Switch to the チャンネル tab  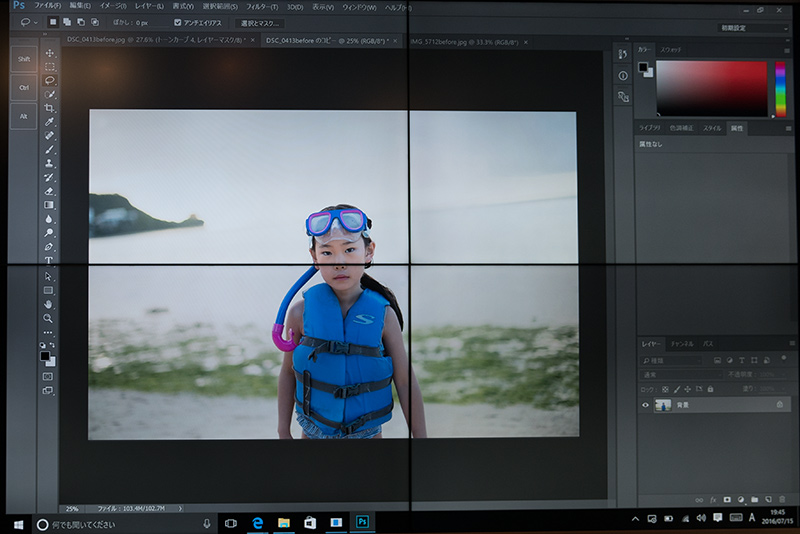point(681,343)
